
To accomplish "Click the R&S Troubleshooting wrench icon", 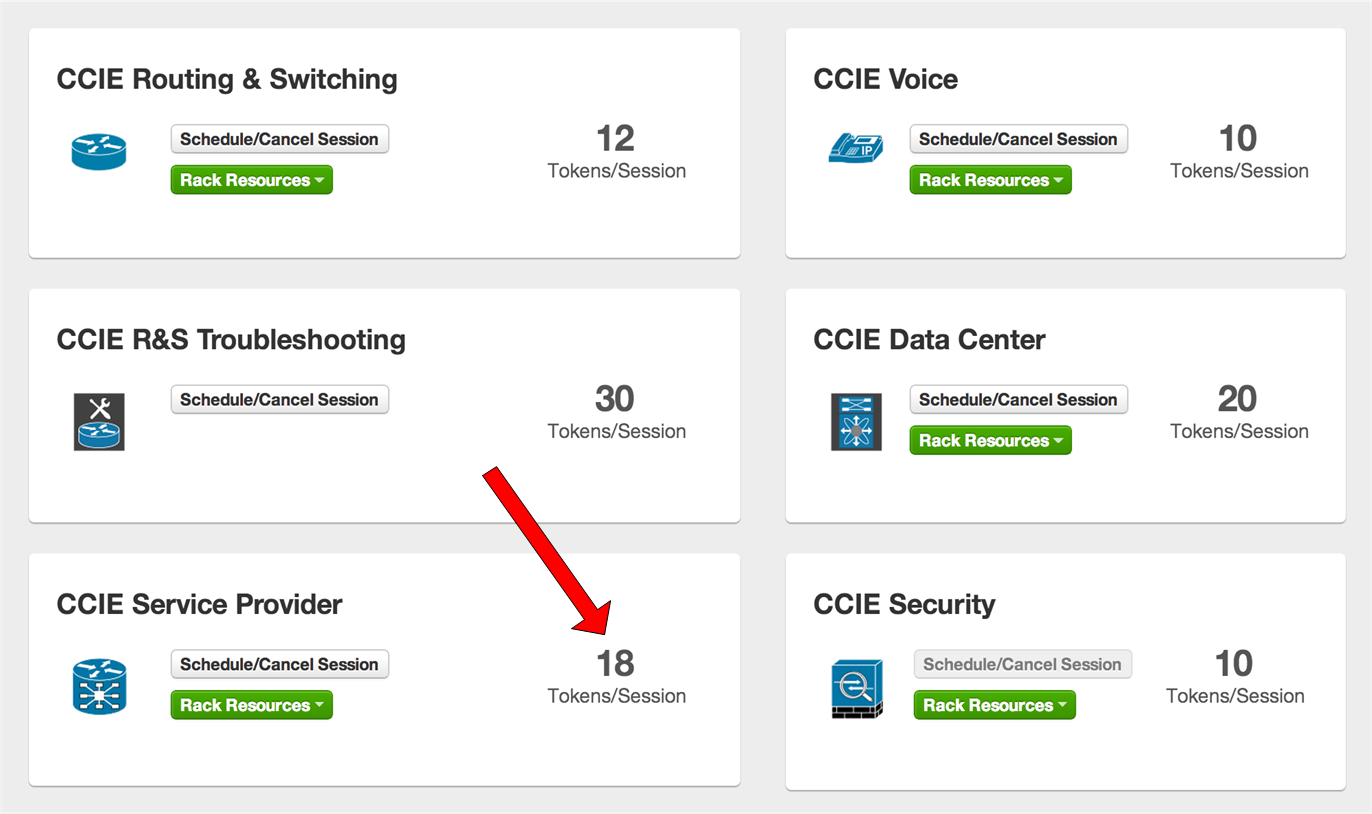I will (99, 421).
